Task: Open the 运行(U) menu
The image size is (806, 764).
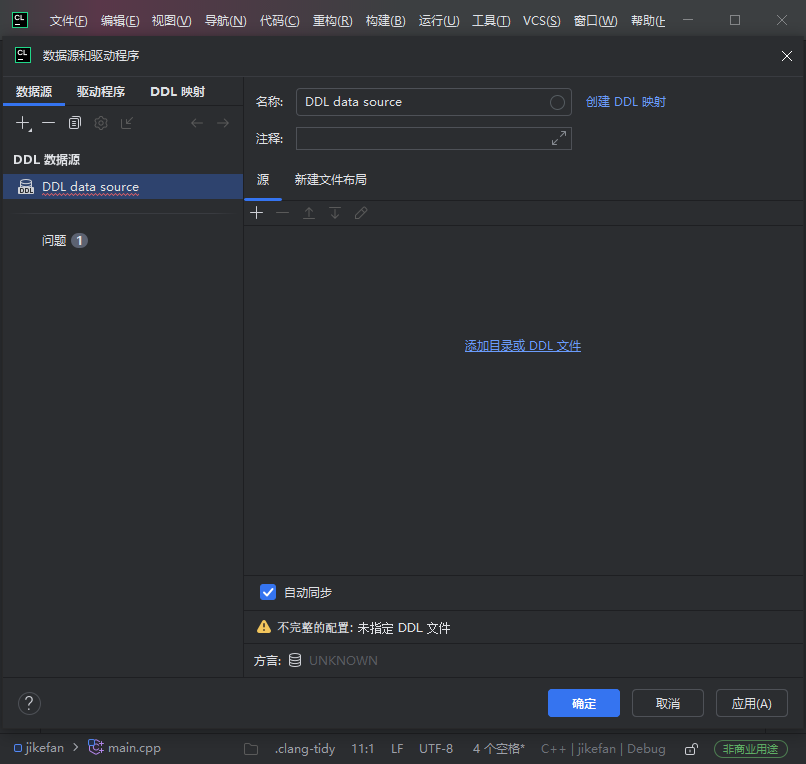Action: point(439,21)
